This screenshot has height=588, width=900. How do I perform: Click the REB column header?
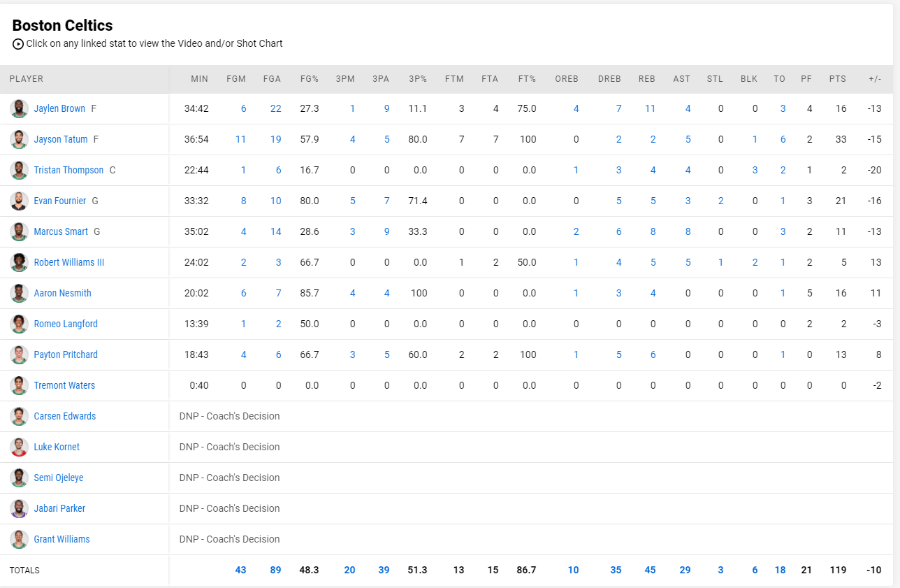pyautogui.click(x=646, y=79)
